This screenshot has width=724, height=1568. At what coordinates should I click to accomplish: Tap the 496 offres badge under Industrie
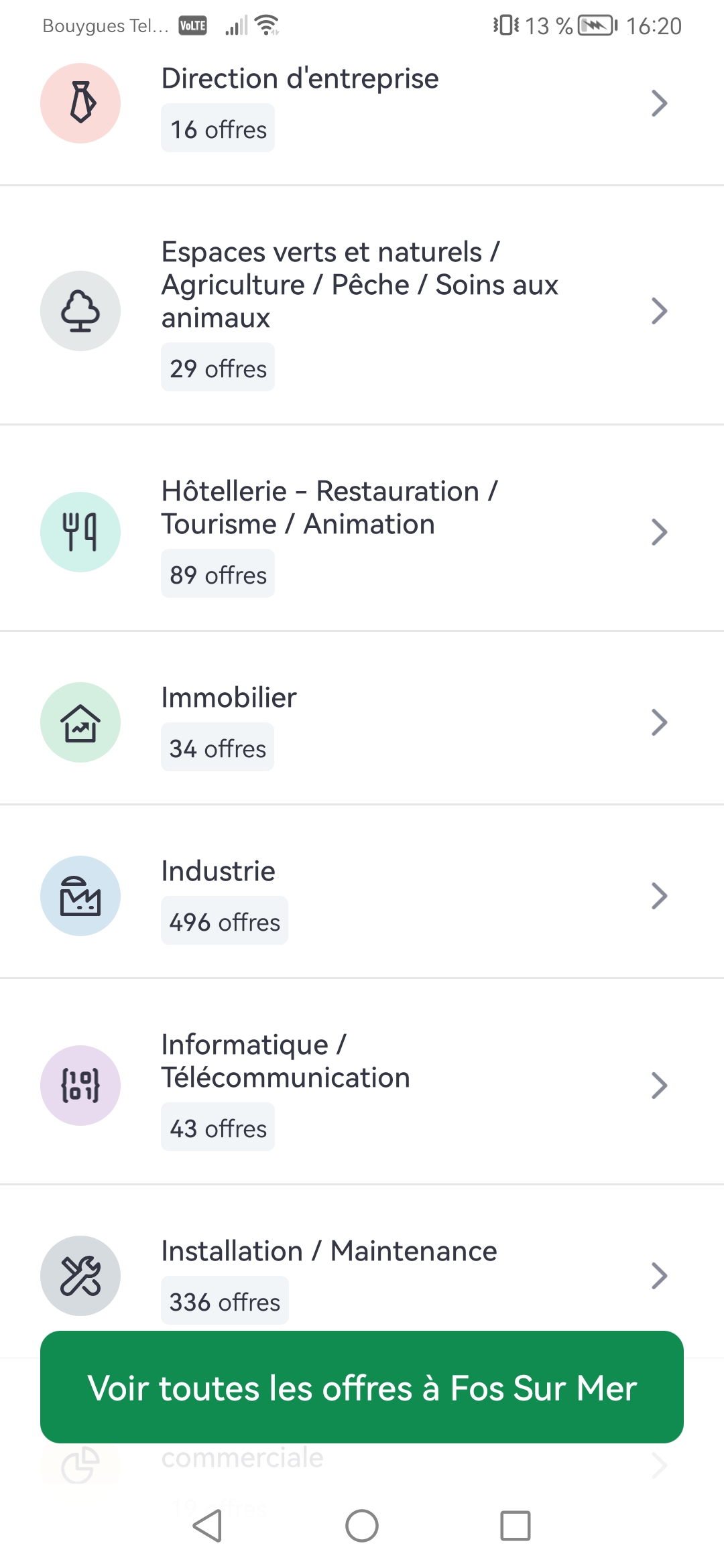225,922
